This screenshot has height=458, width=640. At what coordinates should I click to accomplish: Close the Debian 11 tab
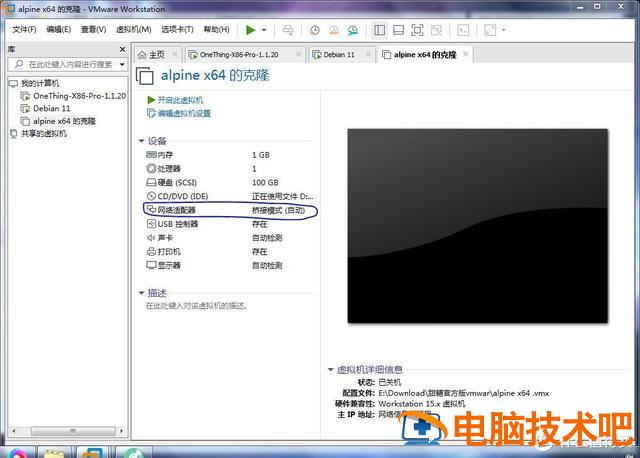(x=369, y=54)
